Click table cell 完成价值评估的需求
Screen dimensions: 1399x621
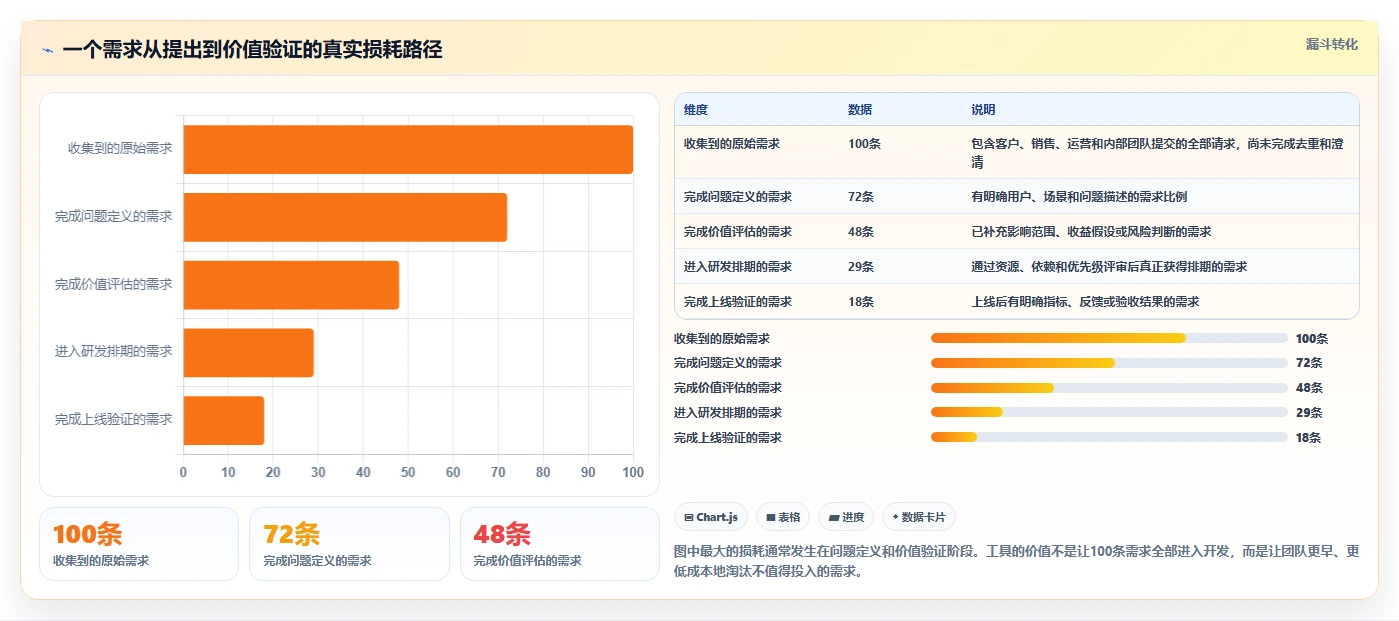click(x=738, y=232)
